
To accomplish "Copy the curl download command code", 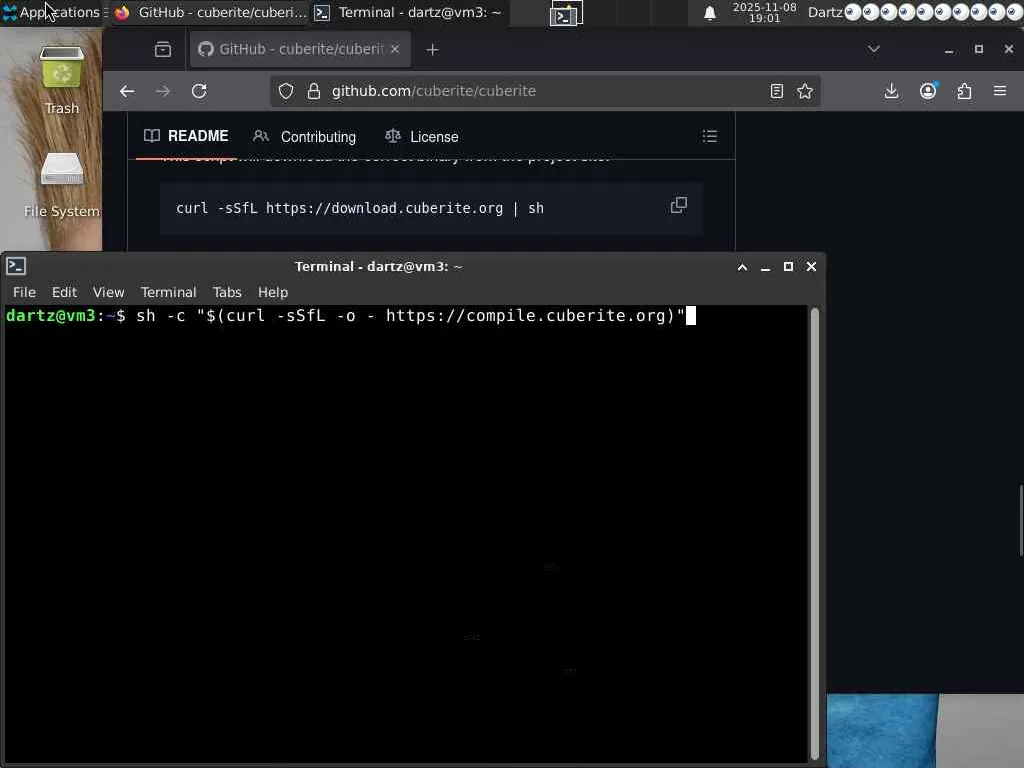I will pyautogui.click(x=679, y=206).
